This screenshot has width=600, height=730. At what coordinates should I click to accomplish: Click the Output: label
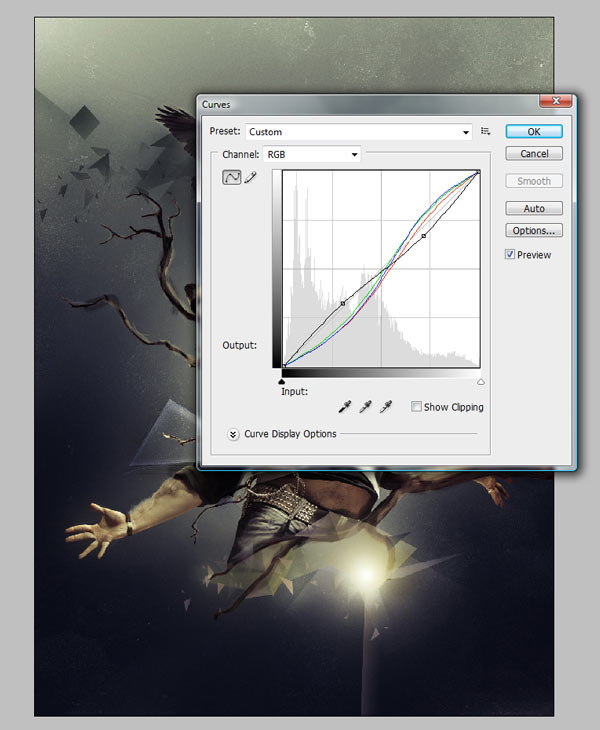(239, 345)
